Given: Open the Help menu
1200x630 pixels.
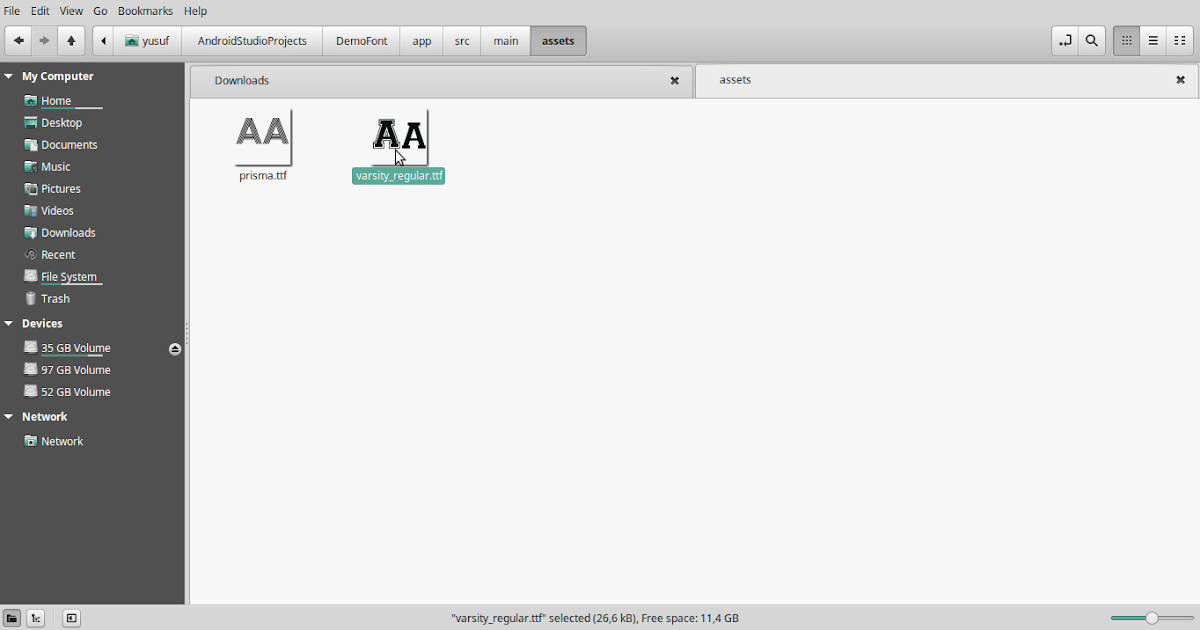Looking at the screenshot, I should pyautogui.click(x=196, y=11).
